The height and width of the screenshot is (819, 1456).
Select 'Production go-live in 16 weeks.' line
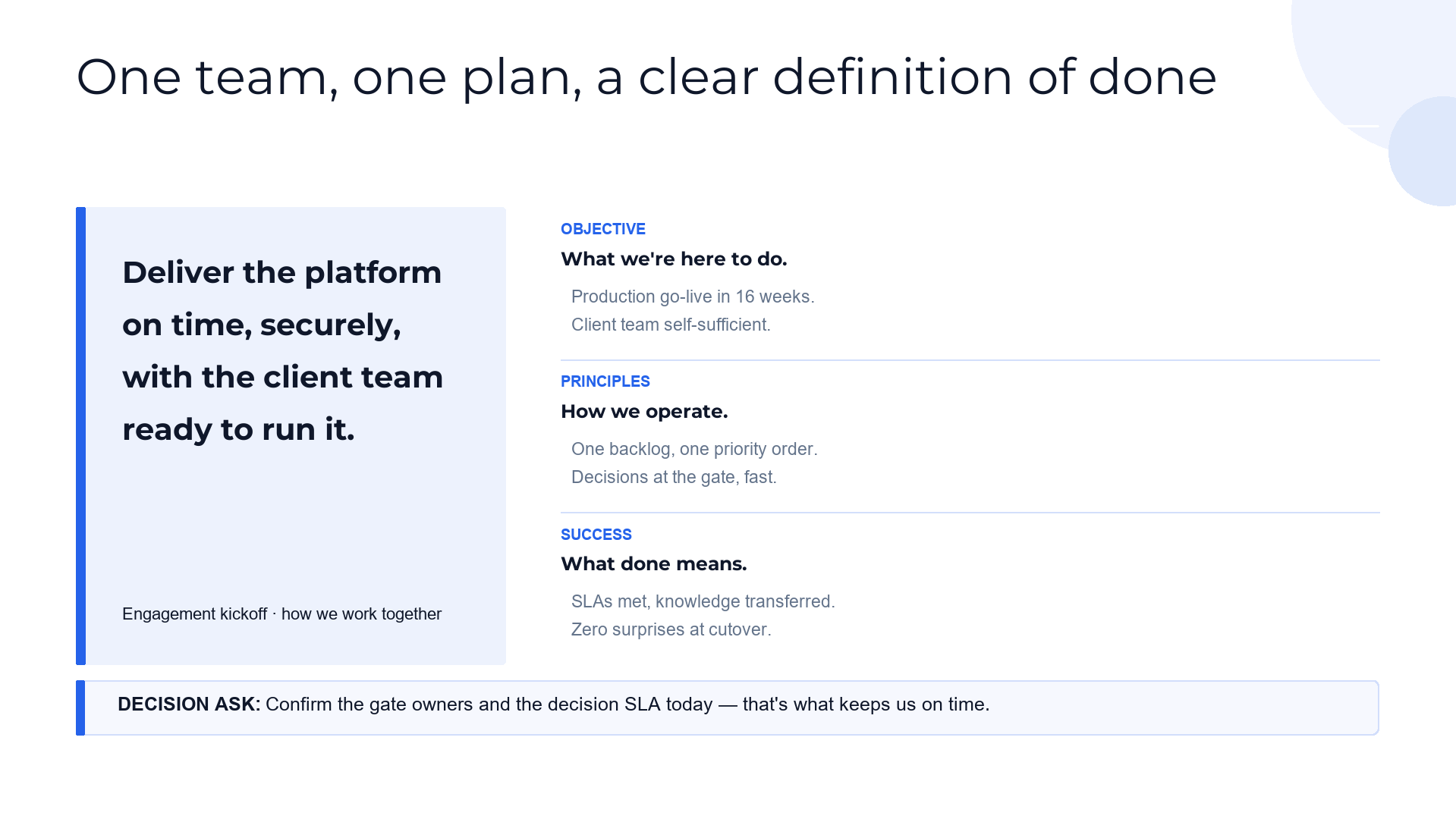(693, 297)
